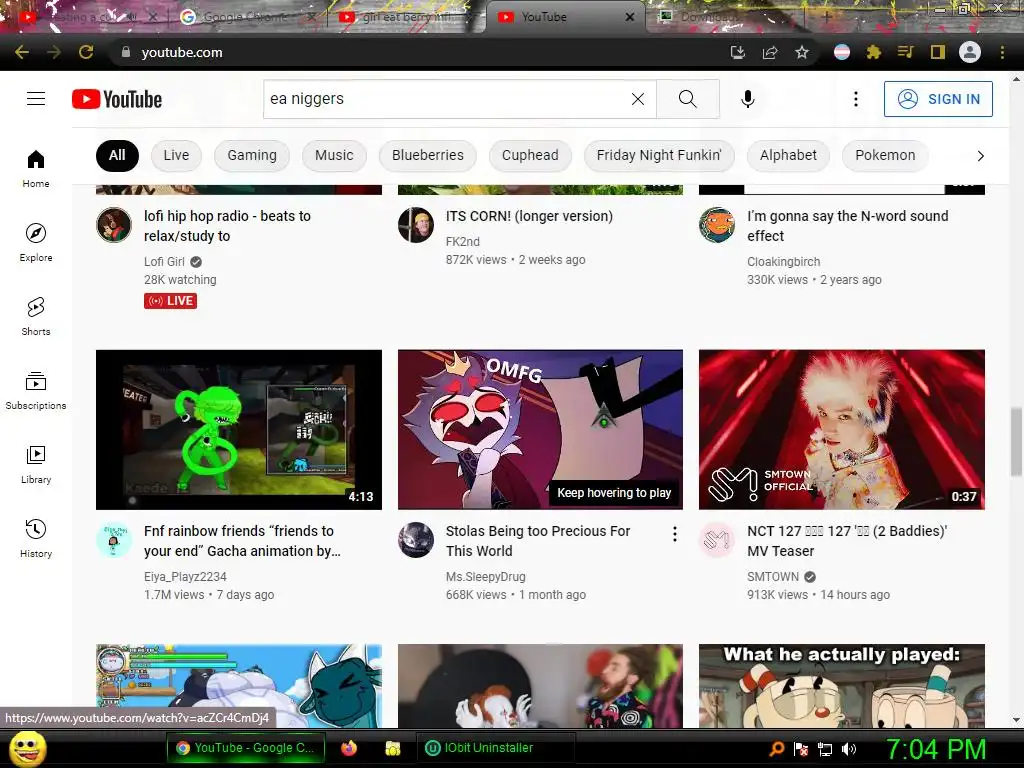The height and width of the screenshot is (768, 1024).
Task: Clear the search box with the X
Action: point(638,99)
